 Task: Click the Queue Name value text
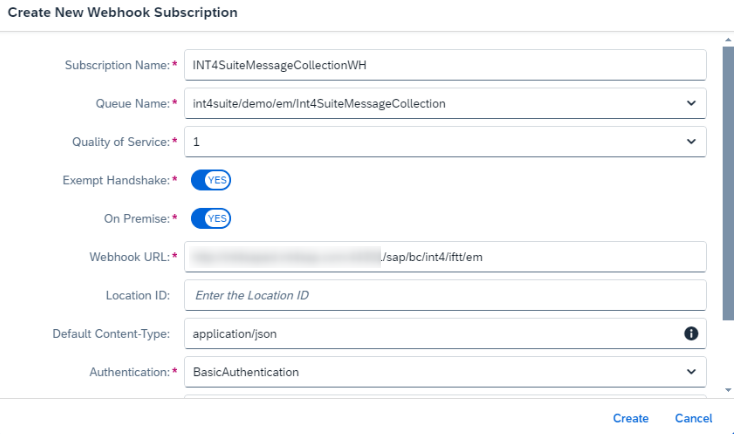[x=319, y=103]
